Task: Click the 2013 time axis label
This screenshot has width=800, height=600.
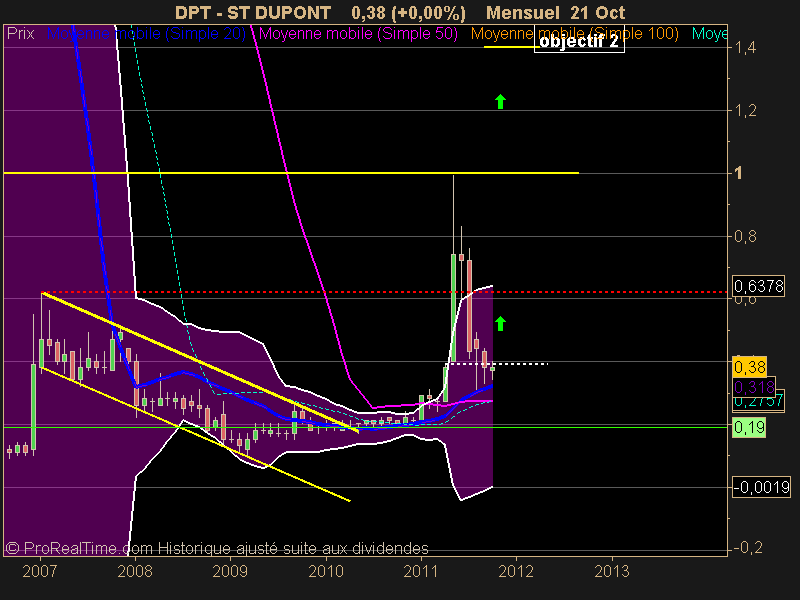Action: 612,571
